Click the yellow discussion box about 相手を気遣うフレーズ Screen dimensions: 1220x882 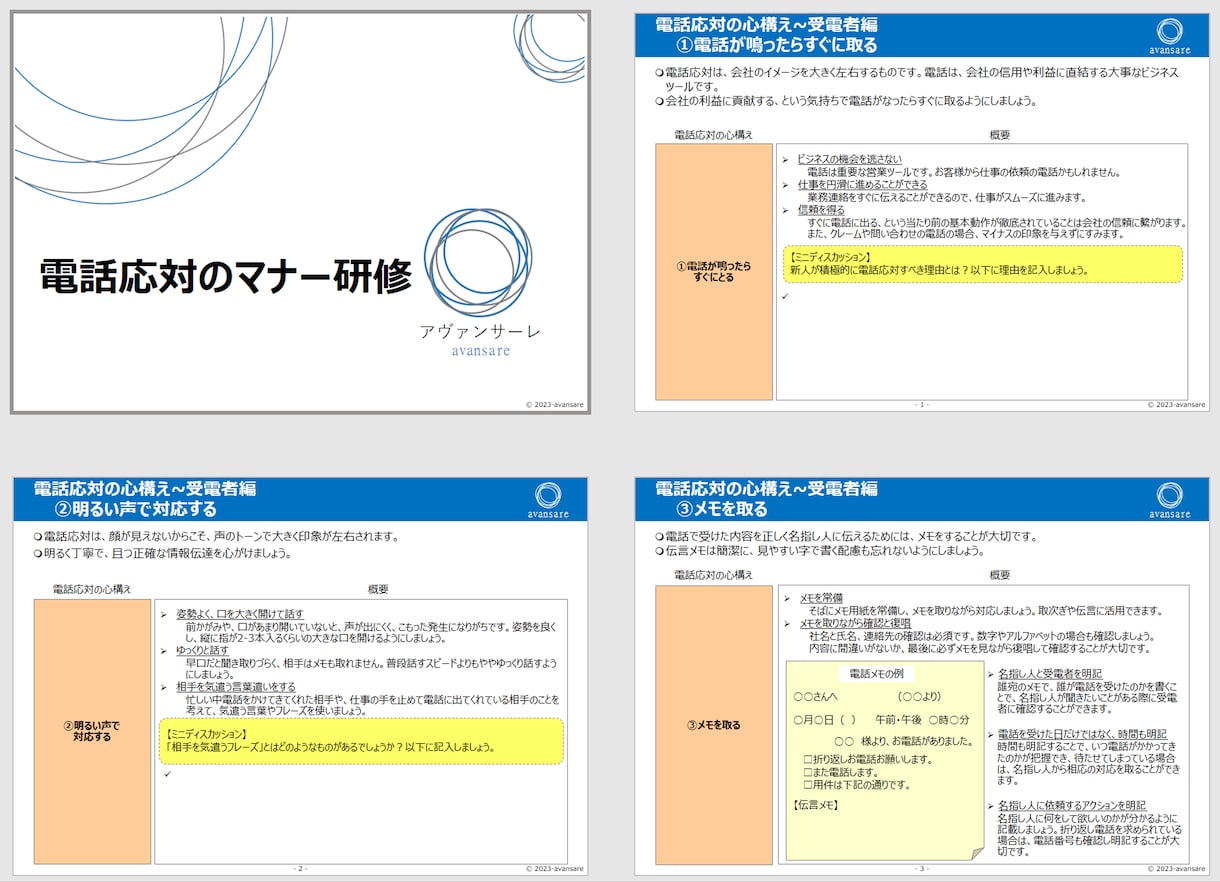(x=361, y=741)
